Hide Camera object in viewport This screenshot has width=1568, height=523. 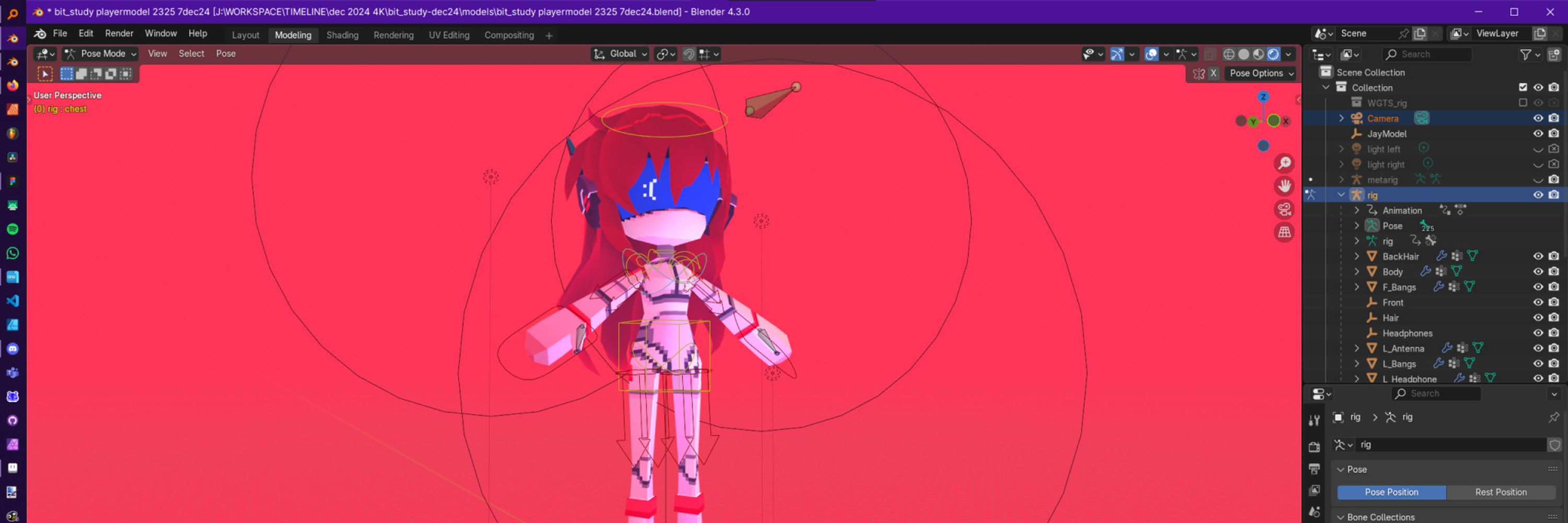point(1538,118)
